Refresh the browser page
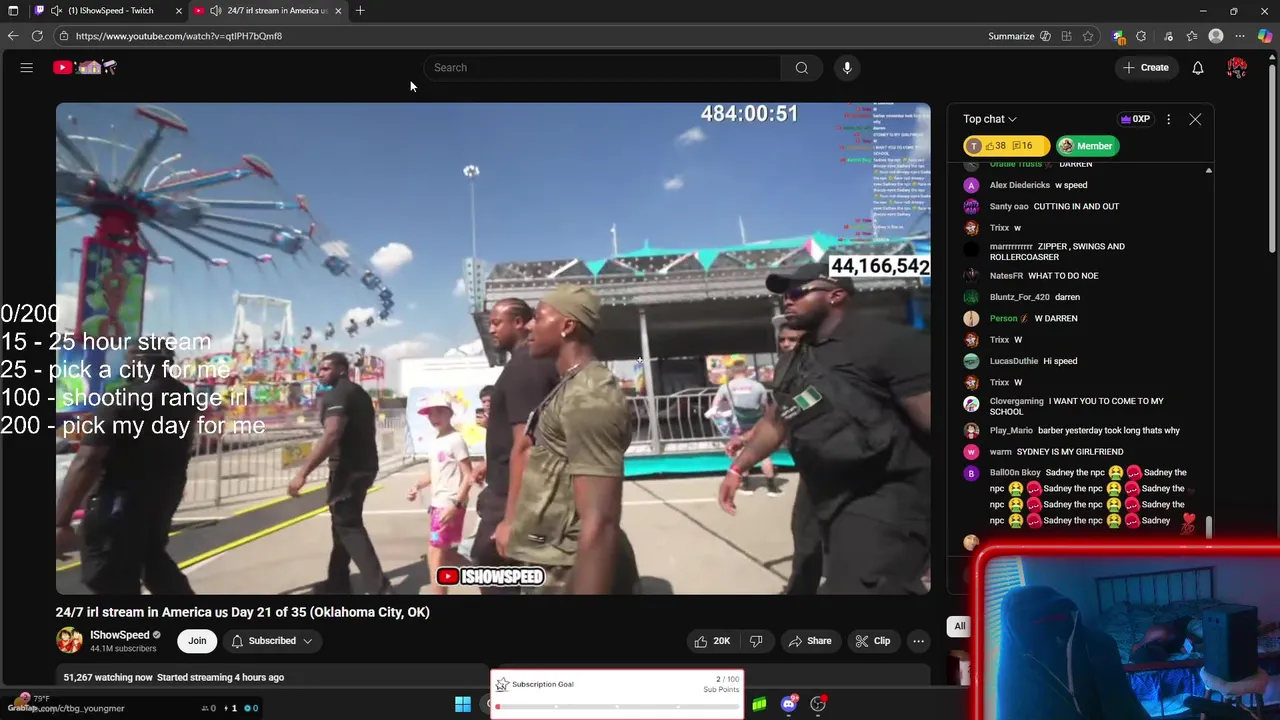This screenshot has height=720, width=1280. click(x=37, y=36)
